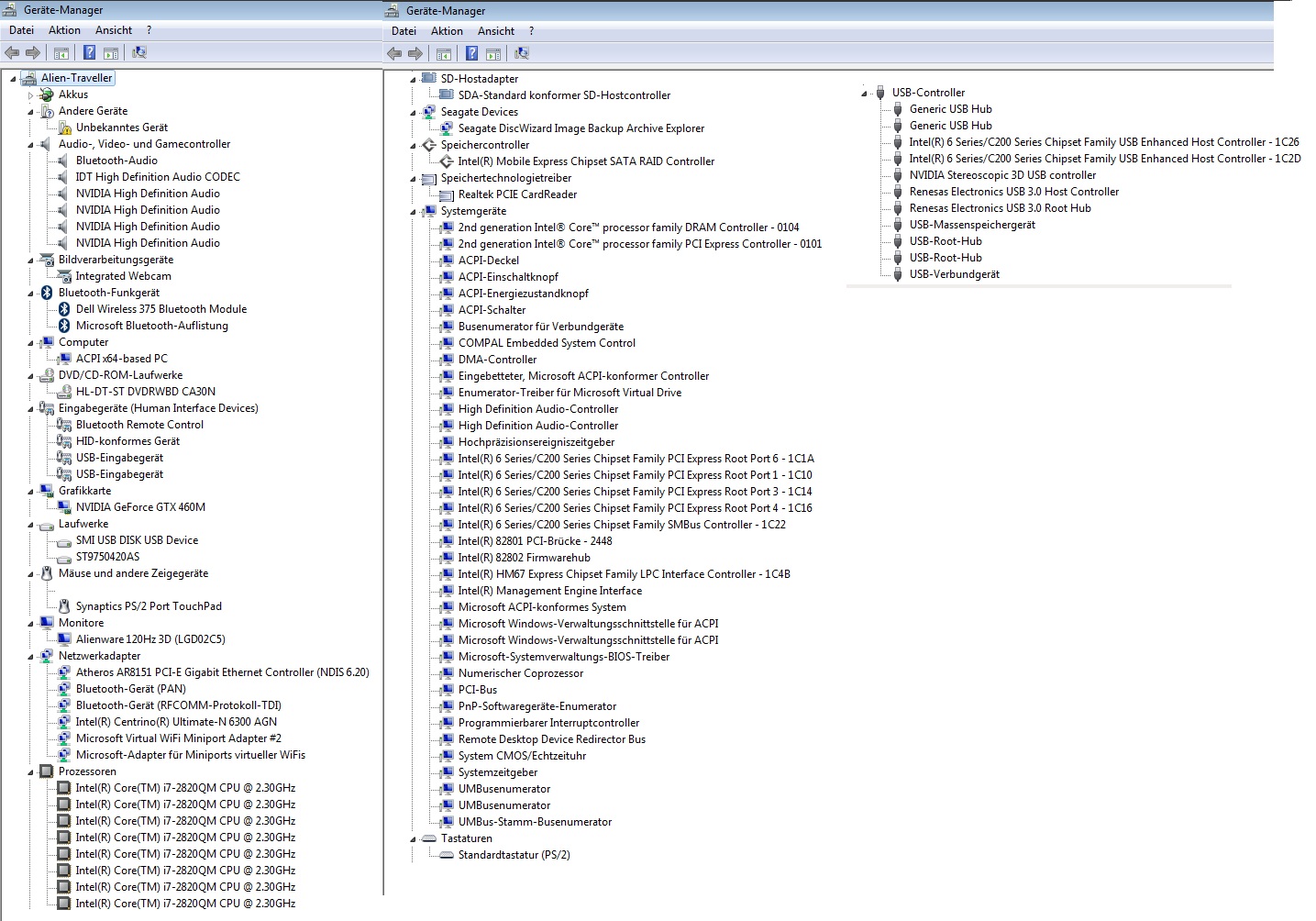Viewport: 1316px width, 921px height.
Task: Click card icon beside Realtek PCIE CardReader
Action: click(x=447, y=194)
